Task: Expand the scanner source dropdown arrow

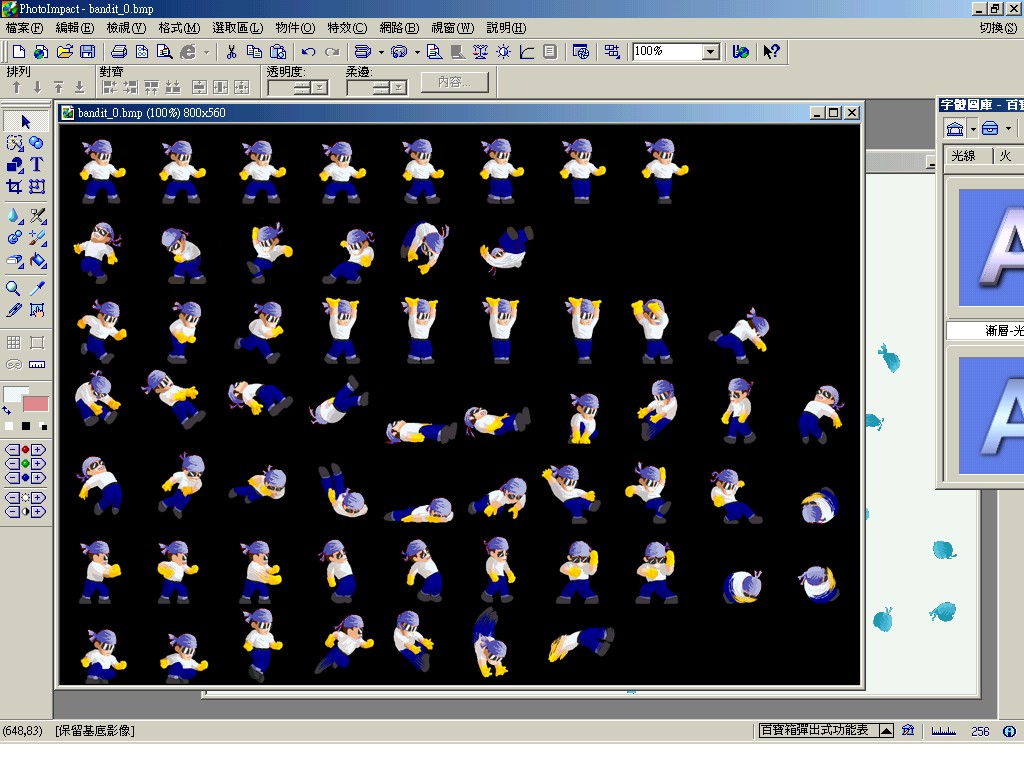Action: [381, 52]
